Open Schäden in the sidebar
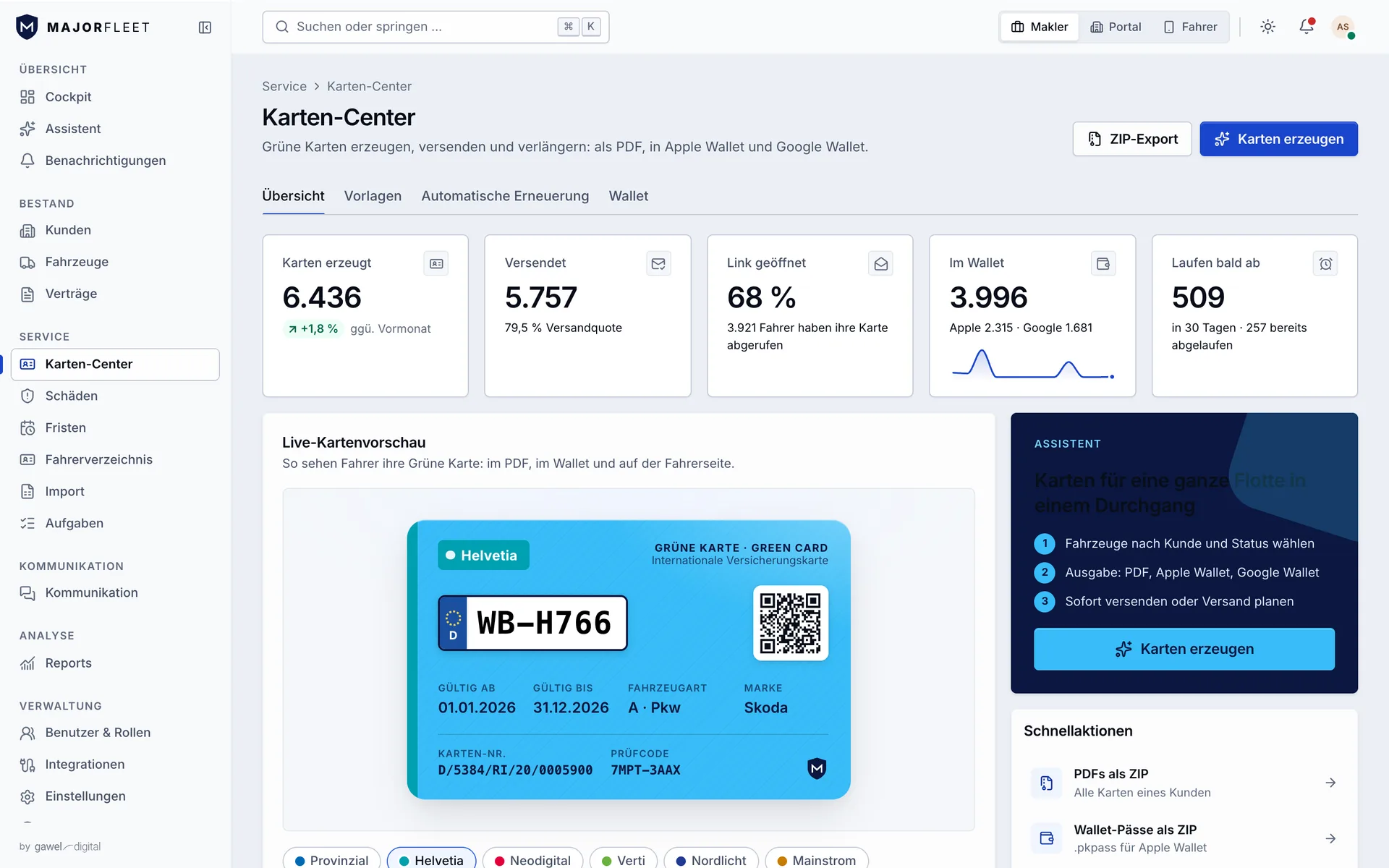Screen dimensions: 1389x868 [115, 396]
